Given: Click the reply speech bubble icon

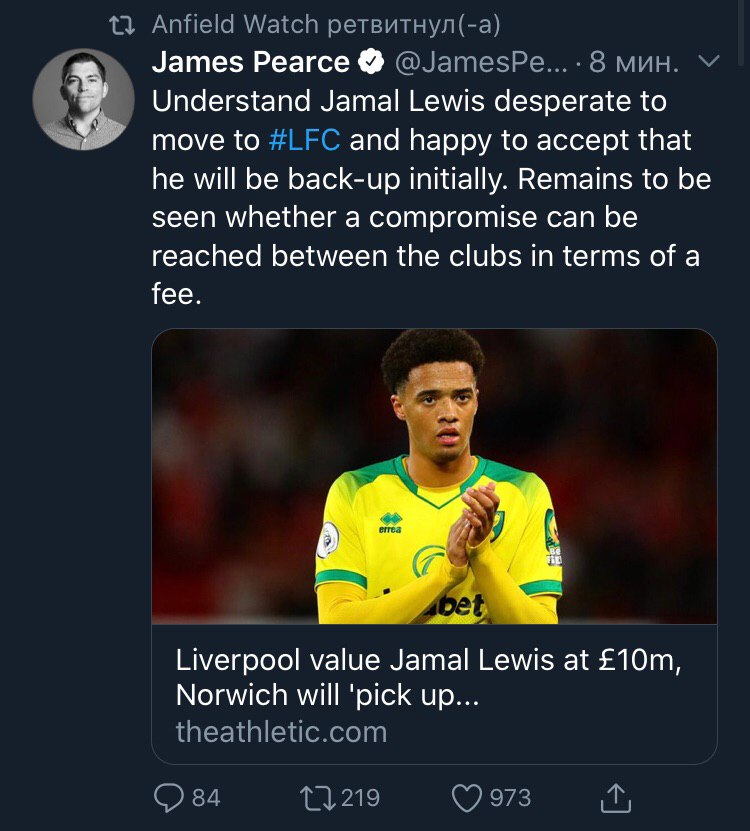Looking at the screenshot, I should pos(170,797).
